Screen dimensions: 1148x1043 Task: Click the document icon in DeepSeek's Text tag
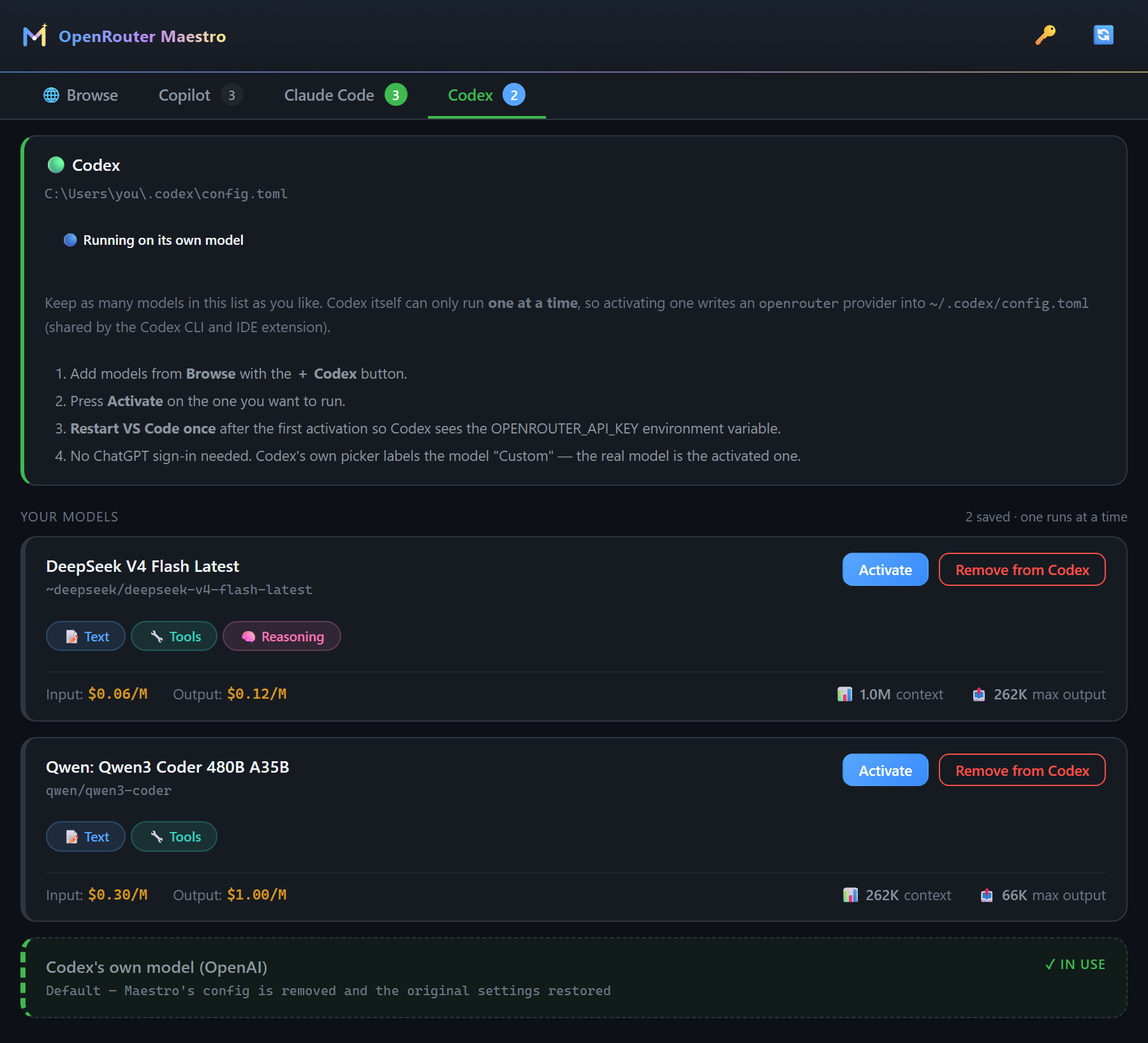tap(72, 636)
